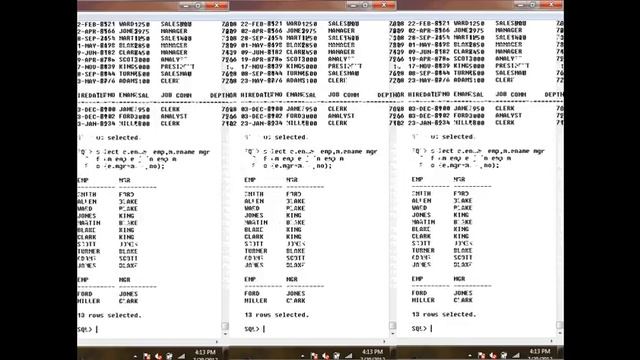Click employee TURNER in left window results

pos(89,251)
